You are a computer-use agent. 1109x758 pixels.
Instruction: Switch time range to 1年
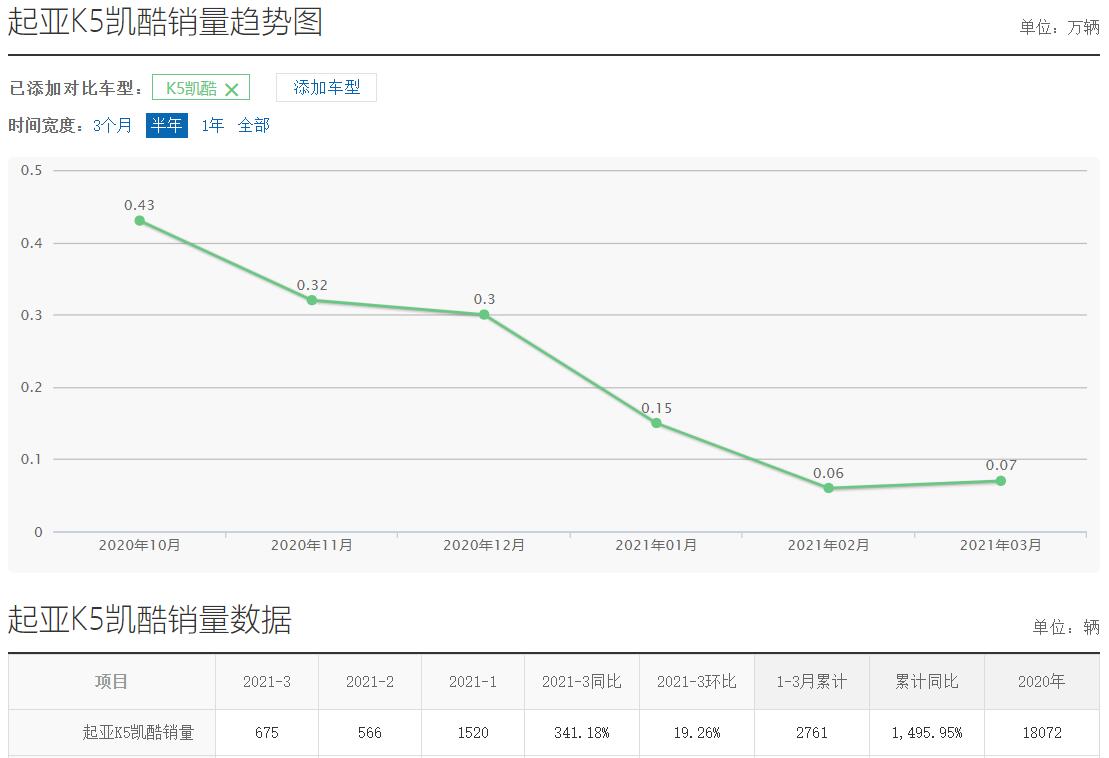[212, 125]
